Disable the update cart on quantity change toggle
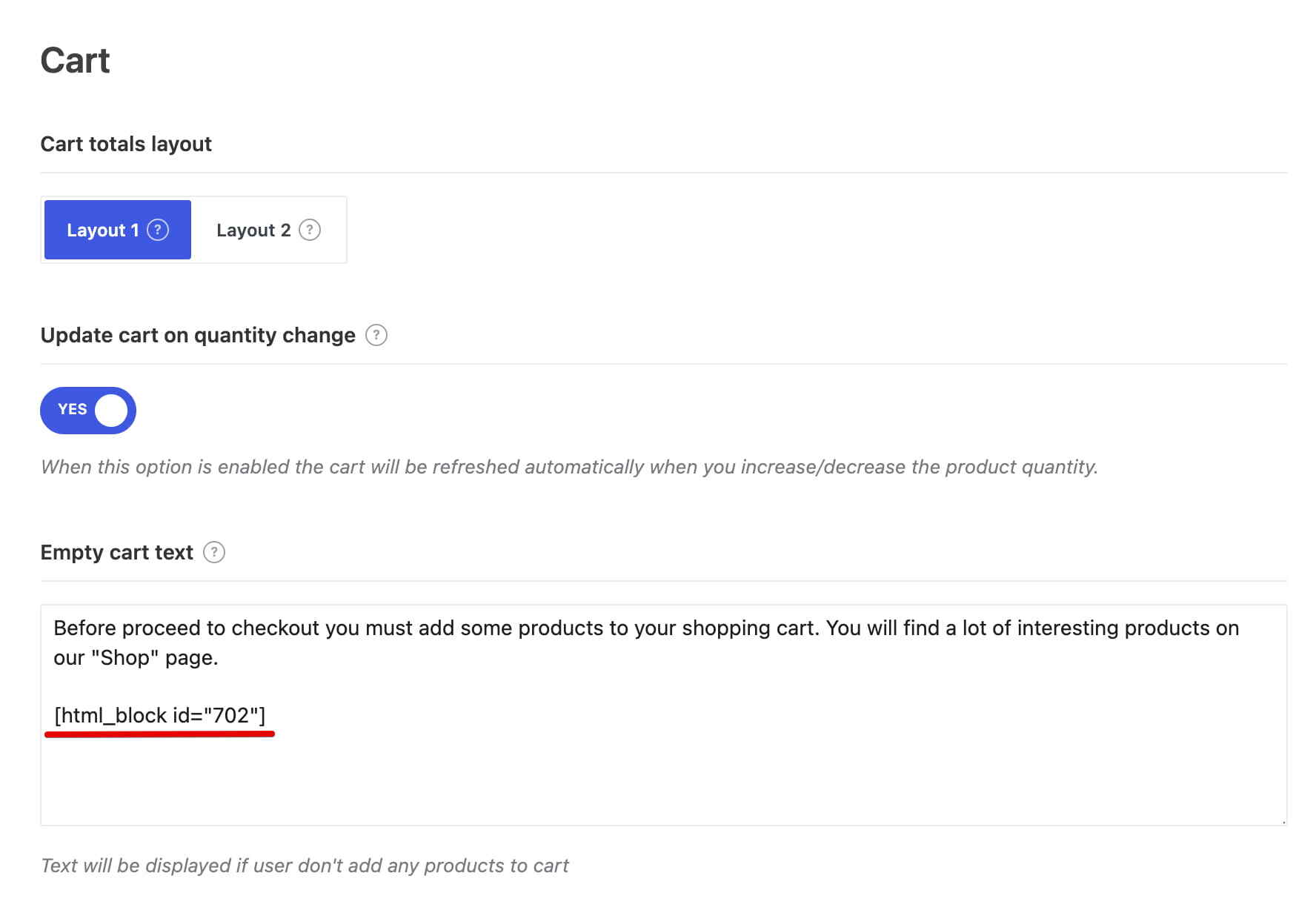The width and height of the screenshot is (1316, 916). pos(88,410)
